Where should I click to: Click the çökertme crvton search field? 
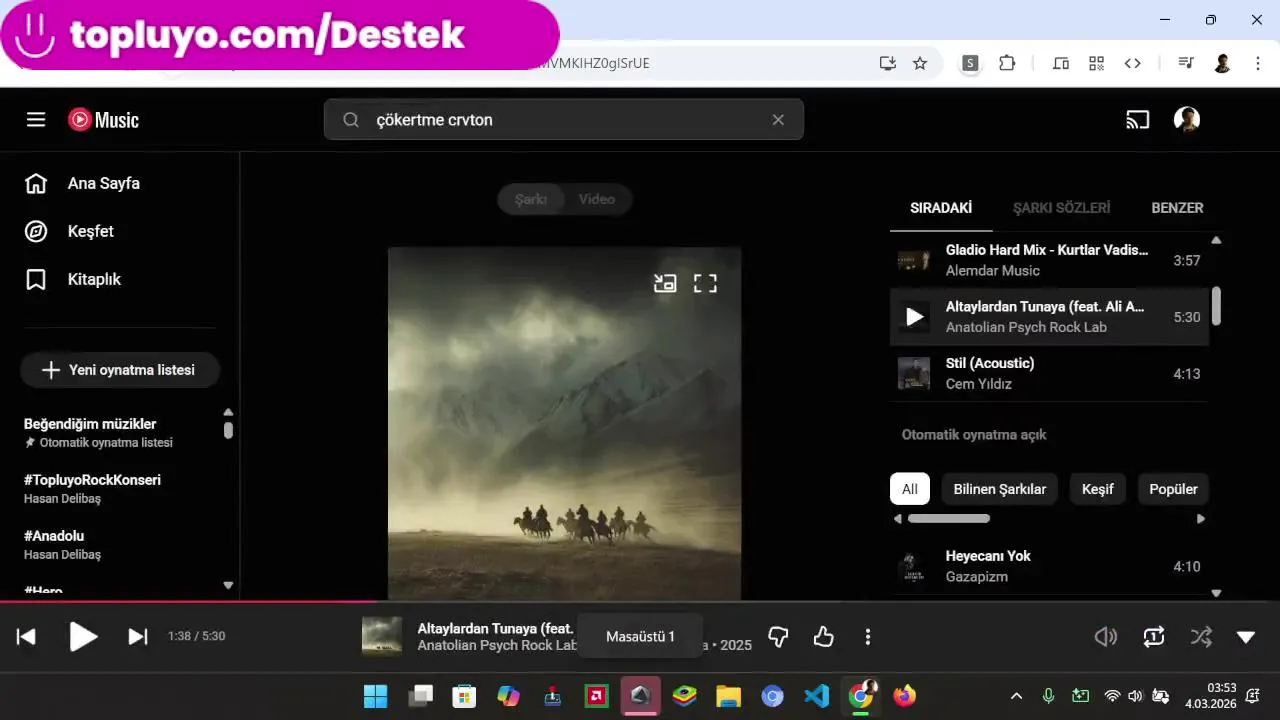563,120
